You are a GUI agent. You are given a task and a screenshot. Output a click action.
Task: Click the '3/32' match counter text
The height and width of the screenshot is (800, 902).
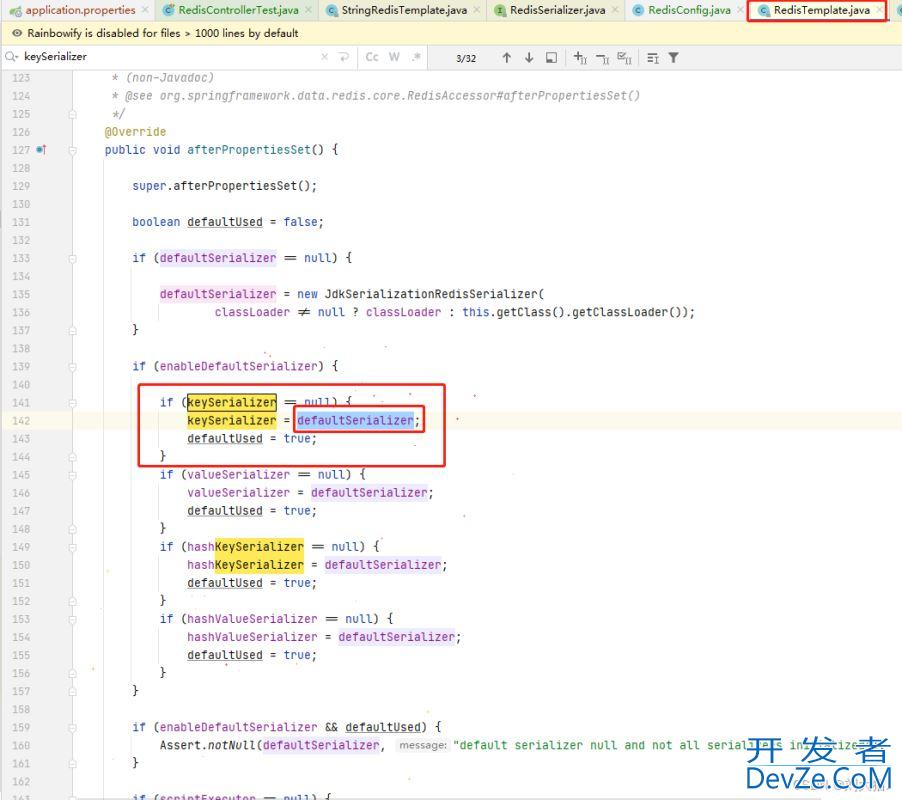pyautogui.click(x=466, y=58)
